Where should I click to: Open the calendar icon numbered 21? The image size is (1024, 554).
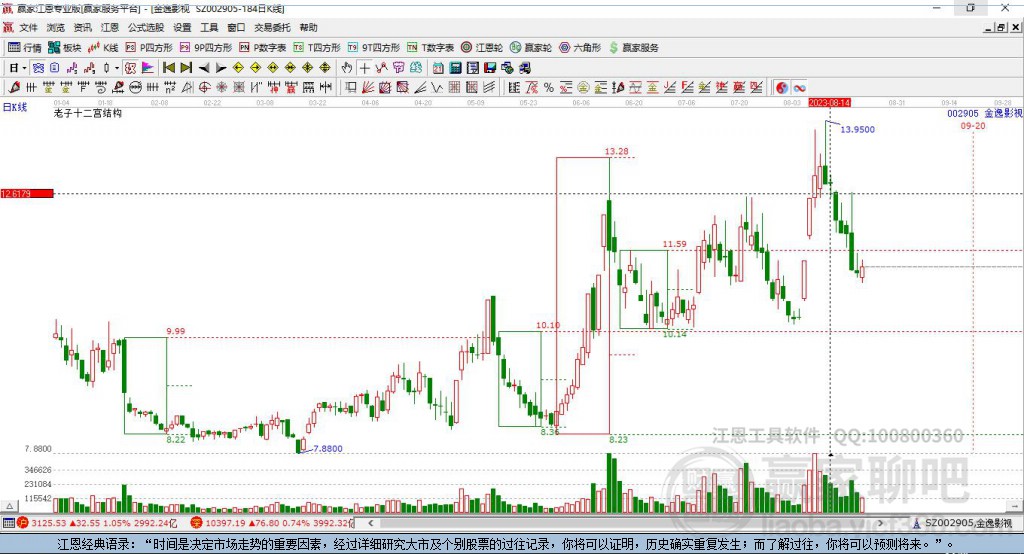[438, 68]
